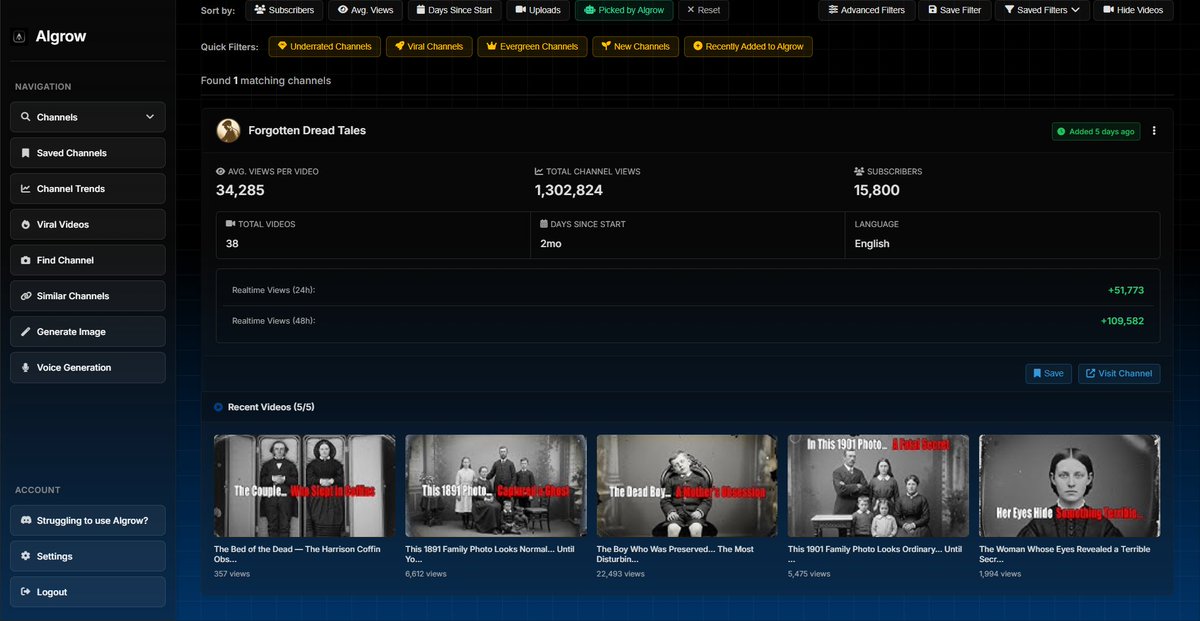Click Forgotten Dread Tales channel avatar
The height and width of the screenshot is (621, 1200).
click(228, 130)
